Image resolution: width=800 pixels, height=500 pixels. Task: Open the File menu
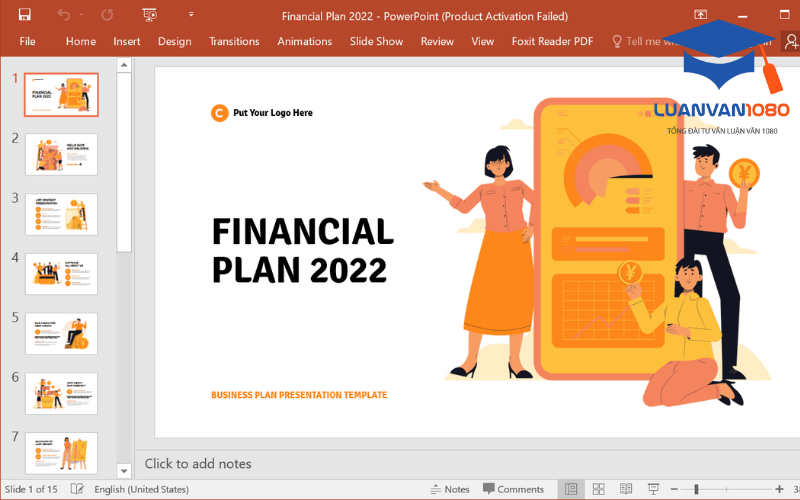click(x=28, y=41)
